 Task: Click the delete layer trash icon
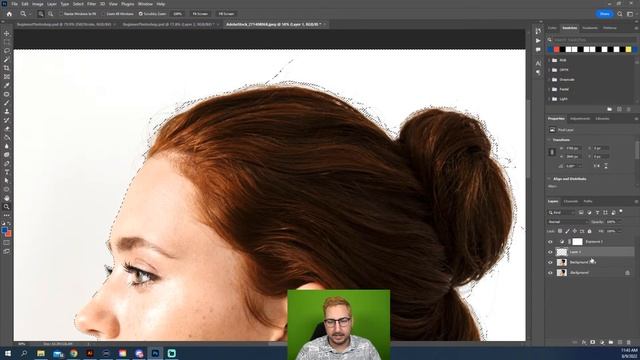tap(629, 342)
